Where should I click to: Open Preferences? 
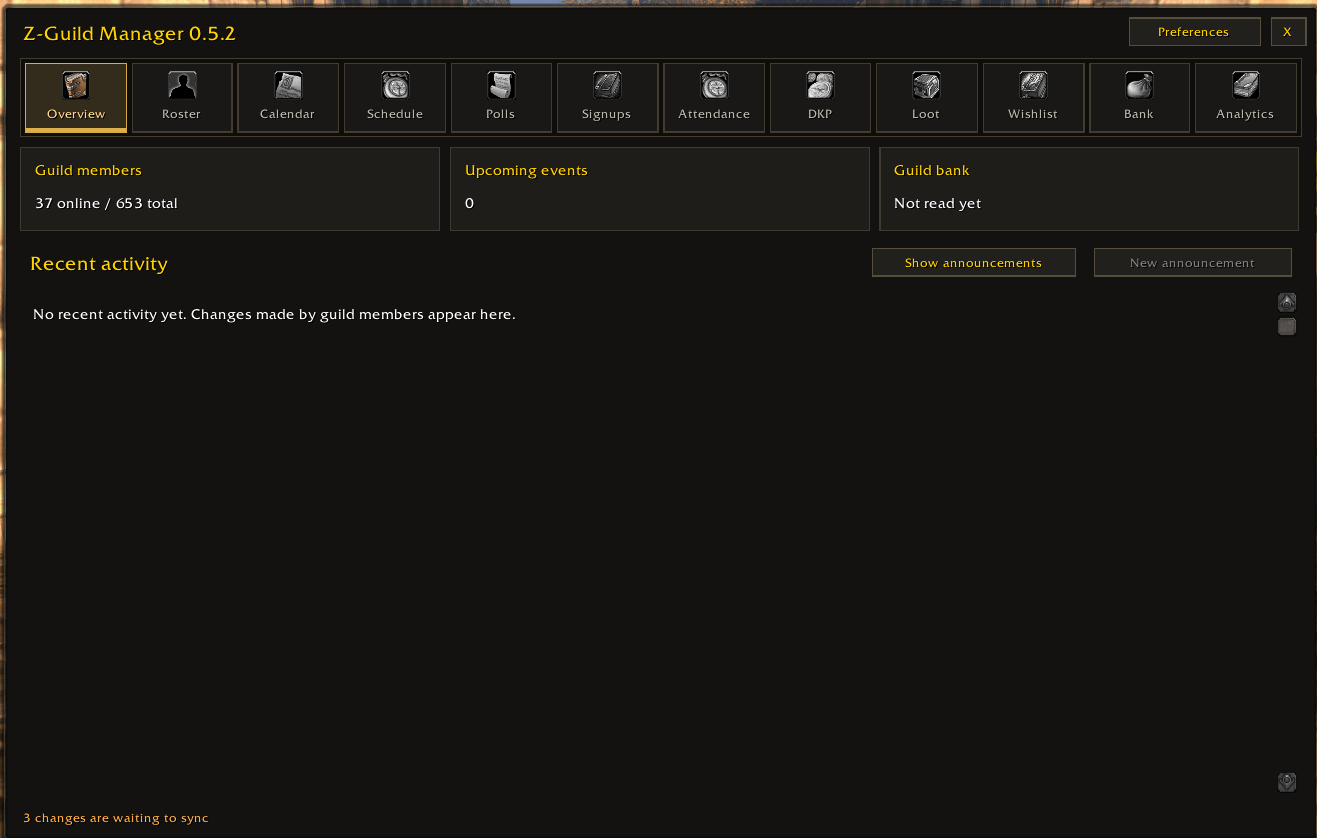[1193, 32]
